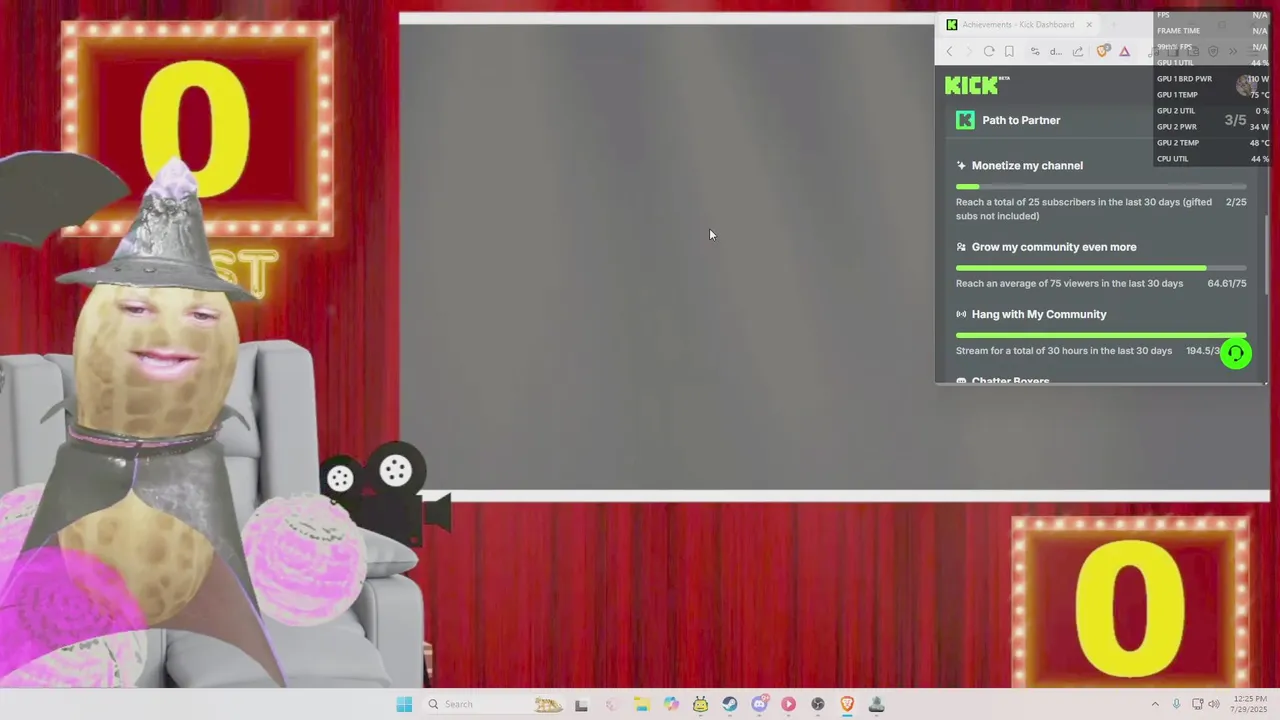Open the yellow bee app on taskbar
Screen dimensions: 1280x720
tap(700, 704)
